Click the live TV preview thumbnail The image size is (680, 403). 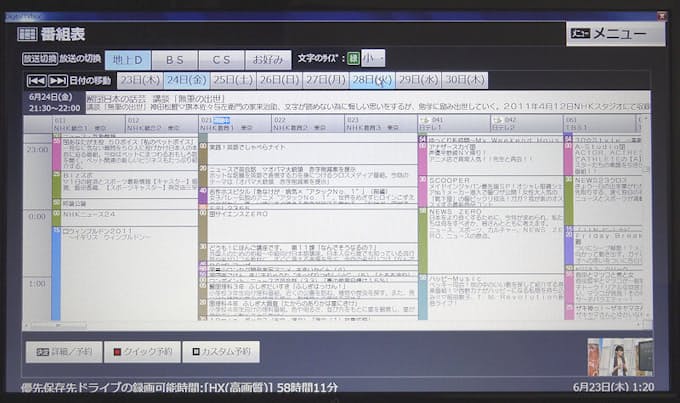point(620,357)
